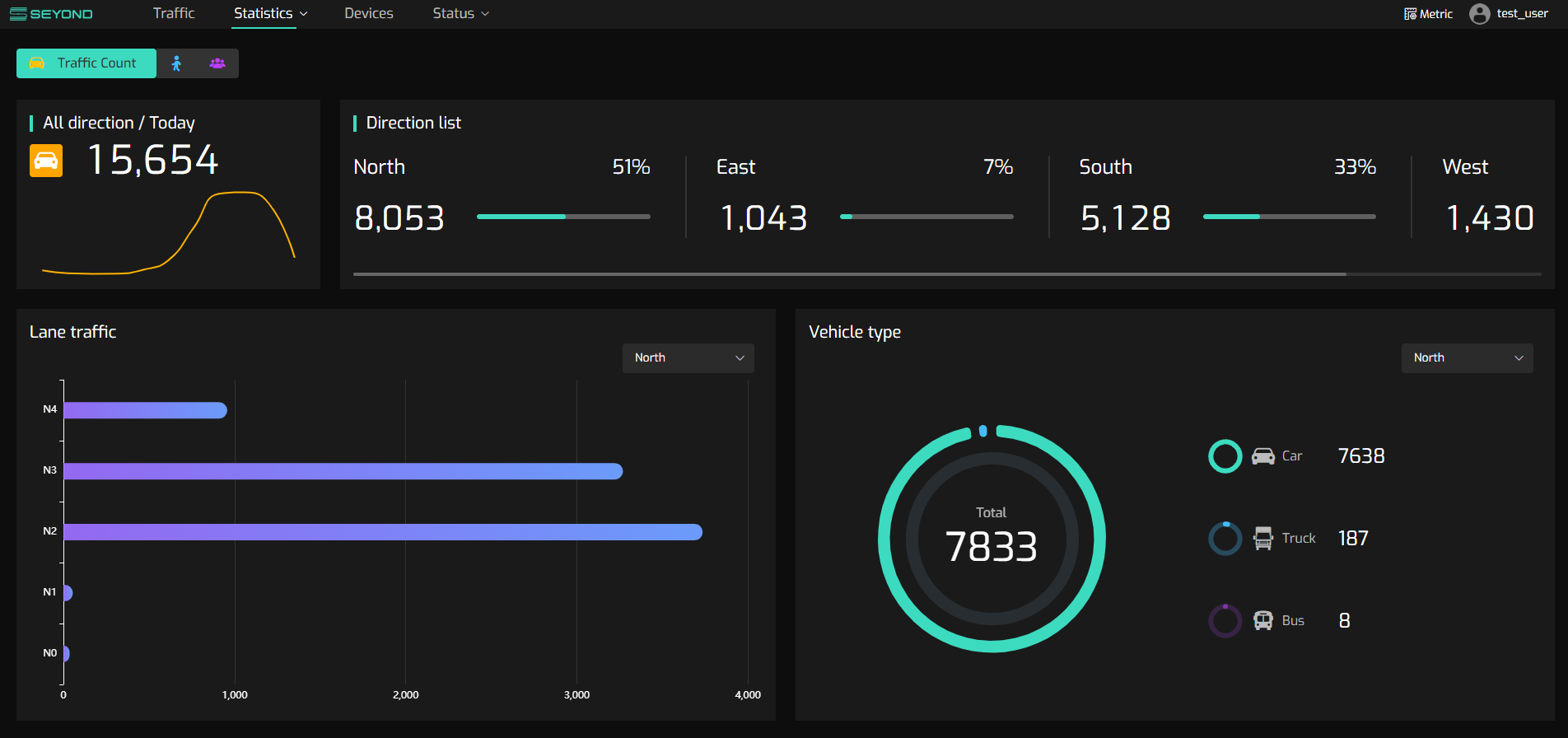Click the Direction list horizontal scrollbar
The width and height of the screenshot is (1568, 738).
[x=849, y=273]
